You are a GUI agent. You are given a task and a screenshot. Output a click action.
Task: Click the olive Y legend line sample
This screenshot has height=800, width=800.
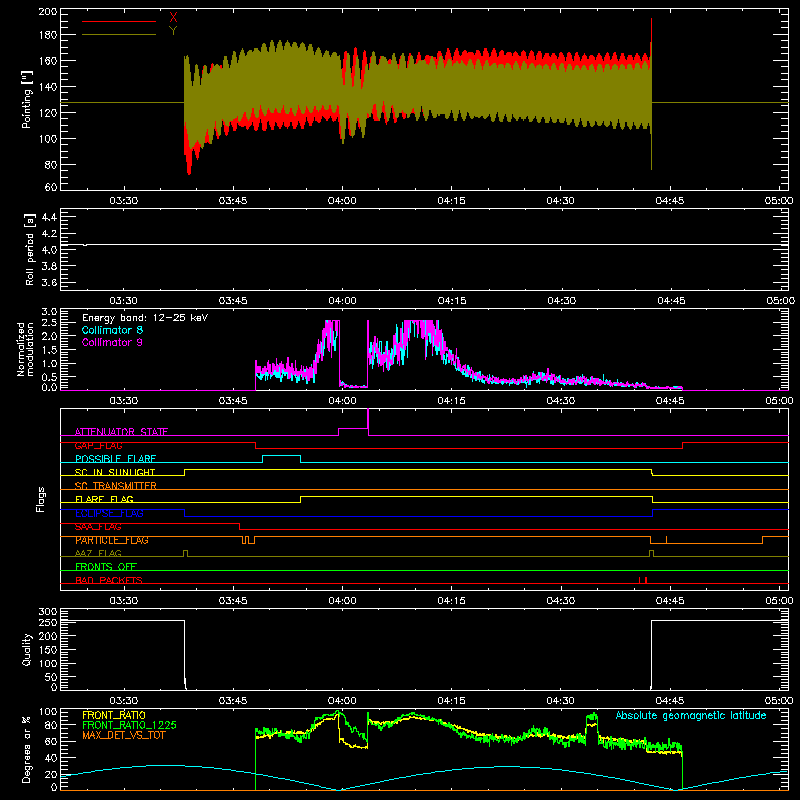(x=119, y=35)
